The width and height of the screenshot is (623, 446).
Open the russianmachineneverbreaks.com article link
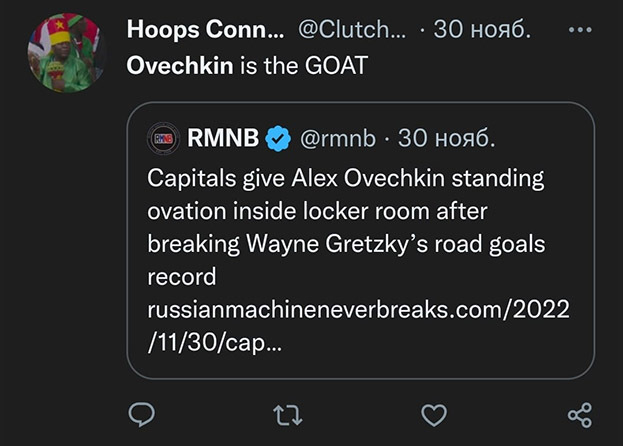pos(358,309)
